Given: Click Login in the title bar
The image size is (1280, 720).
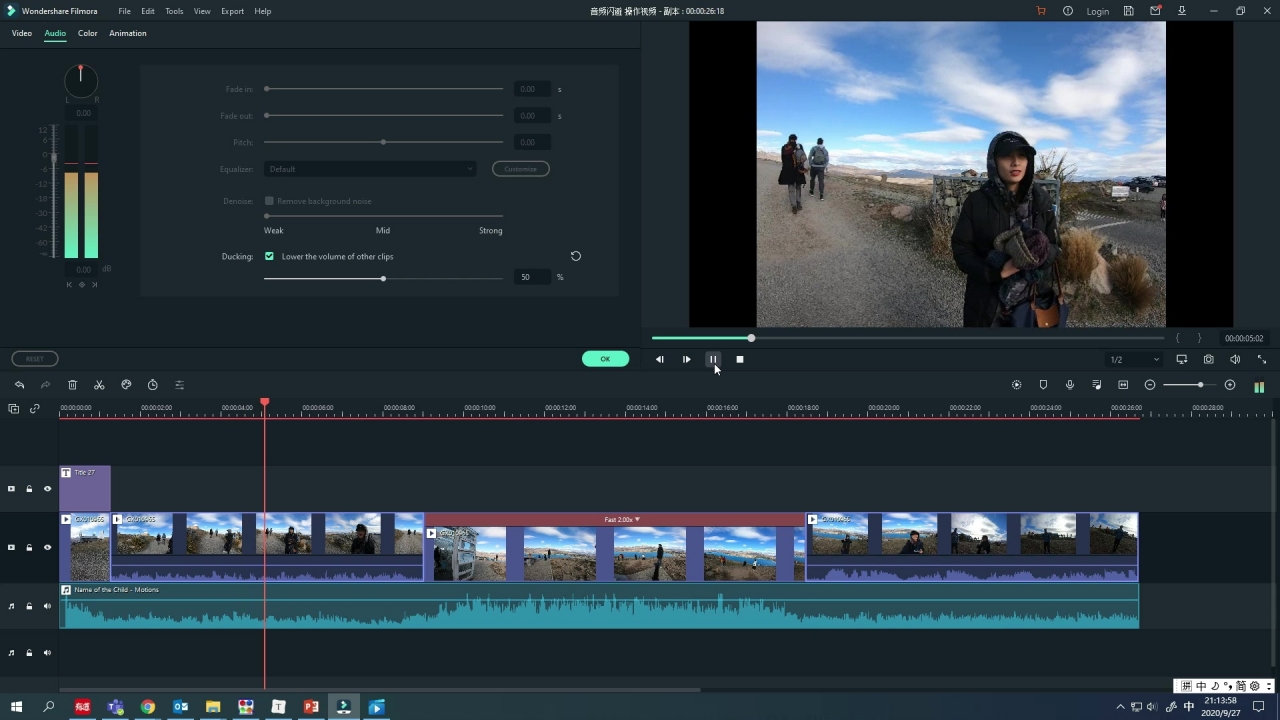Looking at the screenshot, I should click(1098, 11).
